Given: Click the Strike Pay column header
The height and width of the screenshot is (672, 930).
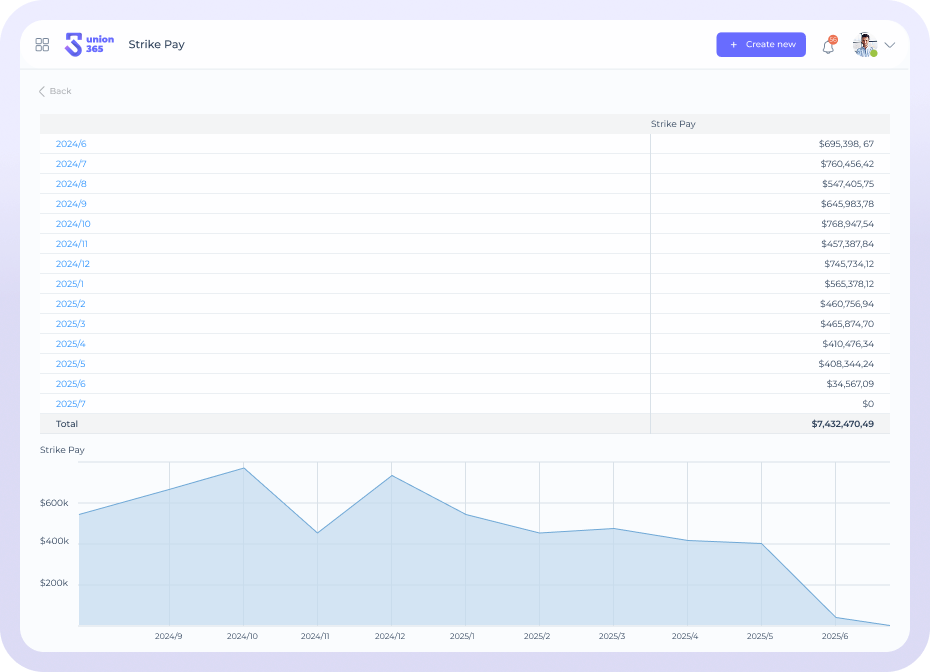Looking at the screenshot, I should [x=673, y=124].
